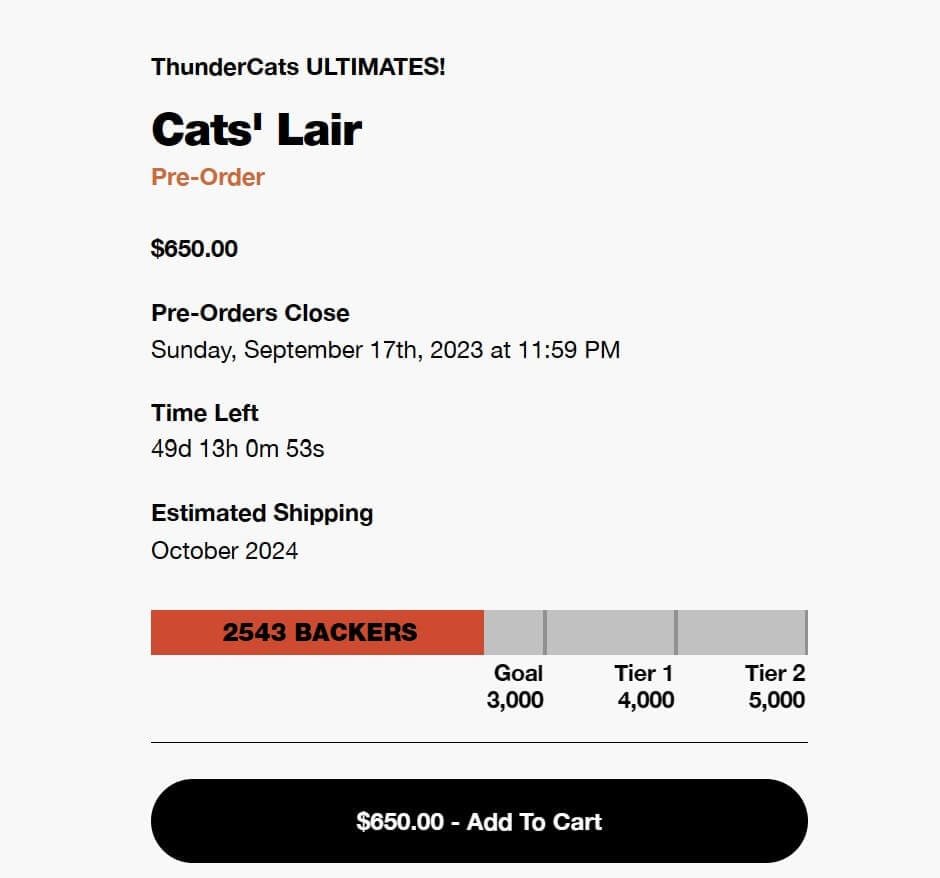Click the Goal 3,000 marker
Screen dimensions: 940x878
coord(515,687)
